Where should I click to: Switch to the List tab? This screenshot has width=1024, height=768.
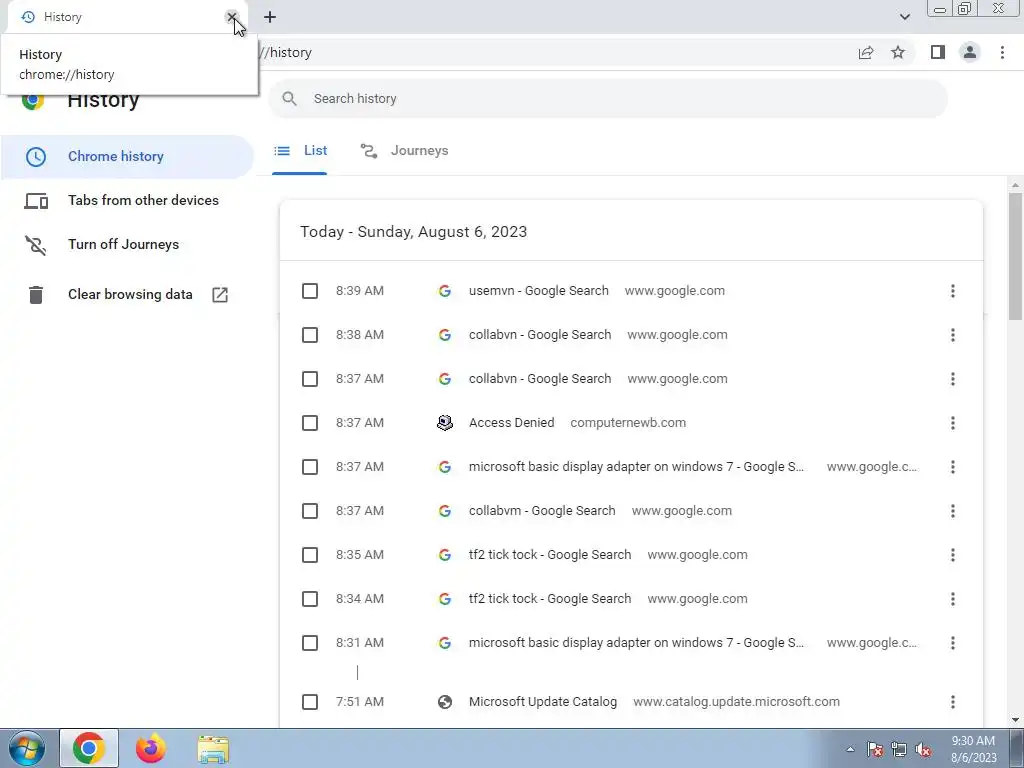300,151
